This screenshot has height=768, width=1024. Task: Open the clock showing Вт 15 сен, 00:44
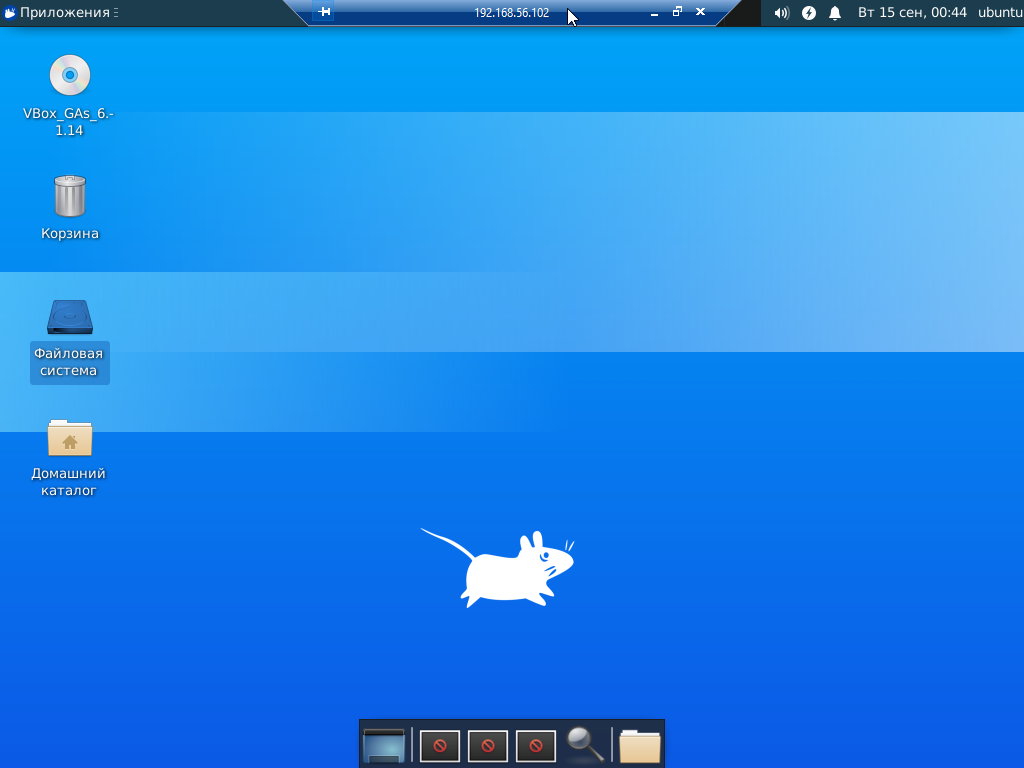(x=912, y=13)
